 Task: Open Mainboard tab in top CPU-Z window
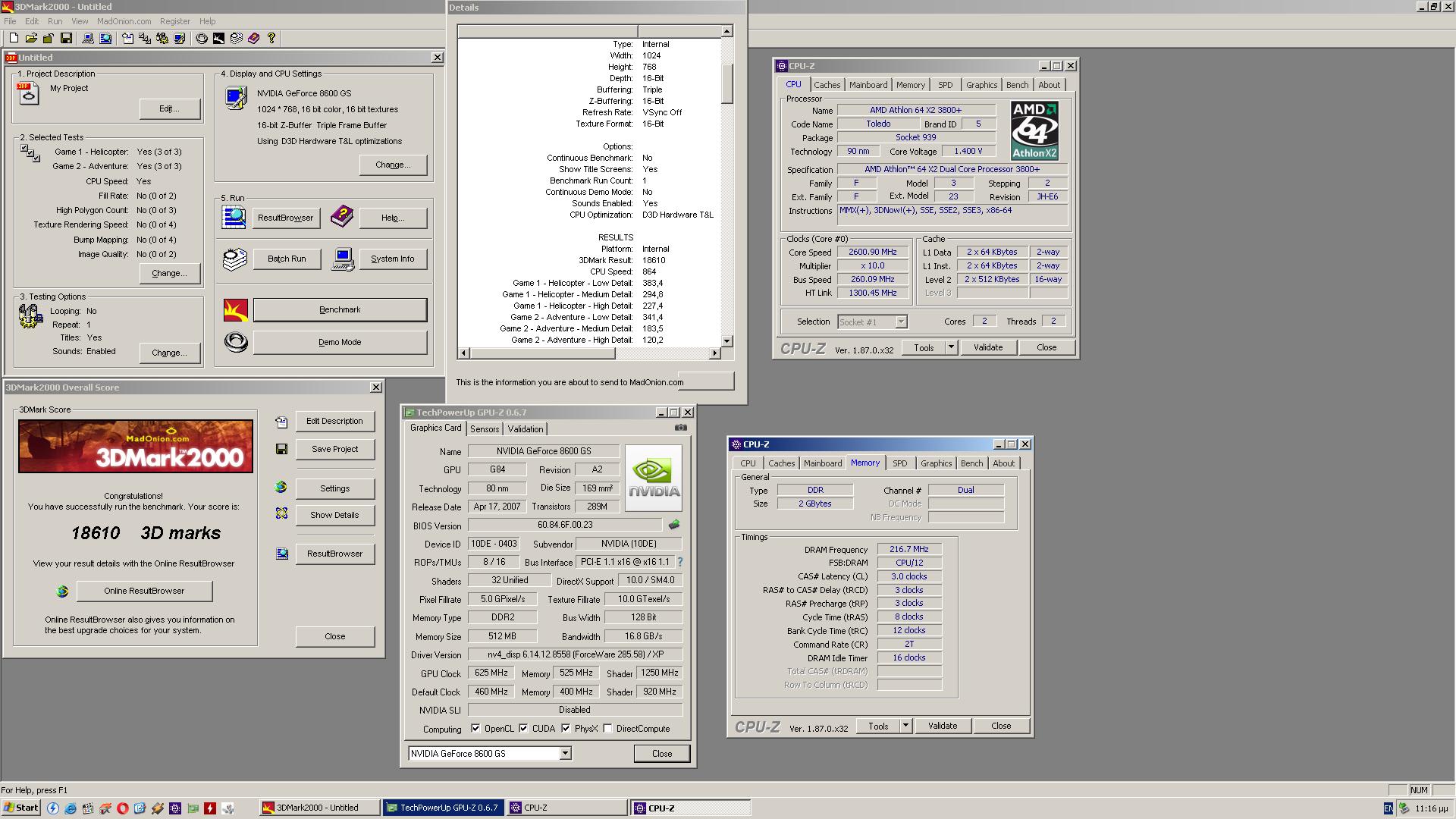[x=868, y=85]
